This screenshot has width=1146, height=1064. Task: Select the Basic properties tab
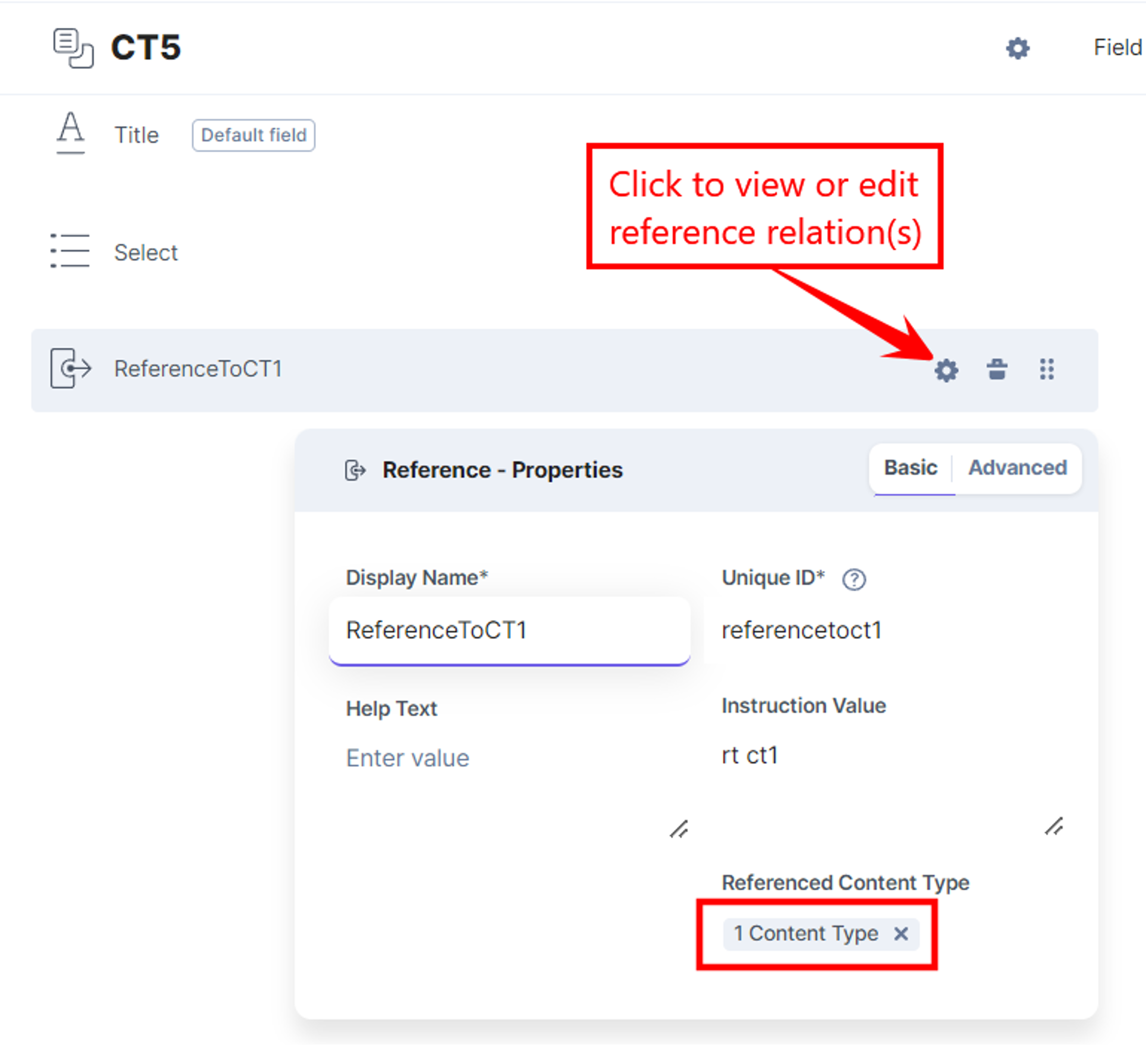pyautogui.click(x=911, y=468)
